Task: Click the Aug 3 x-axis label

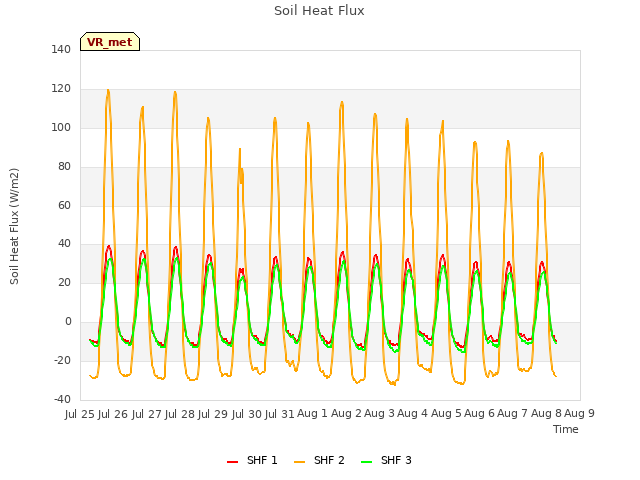Action: point(379,413)
